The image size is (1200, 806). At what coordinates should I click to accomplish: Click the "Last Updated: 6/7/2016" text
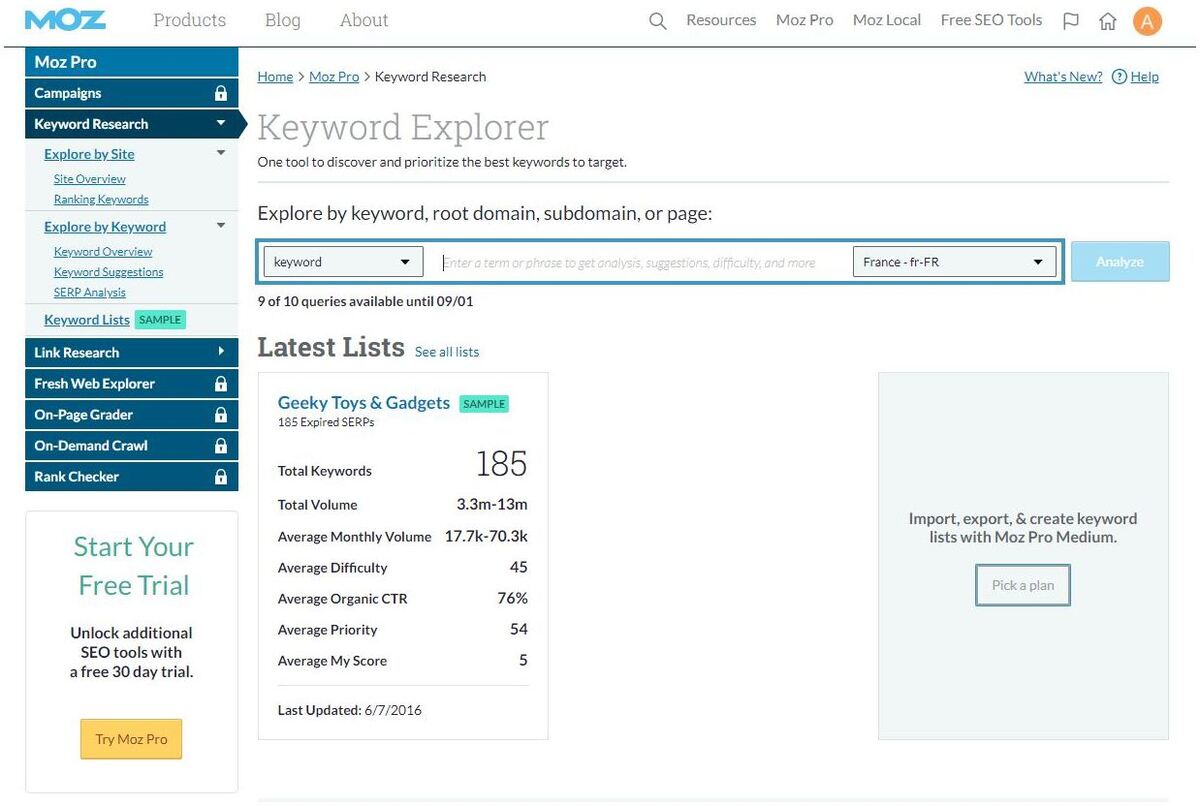click(x=350, y=710)
